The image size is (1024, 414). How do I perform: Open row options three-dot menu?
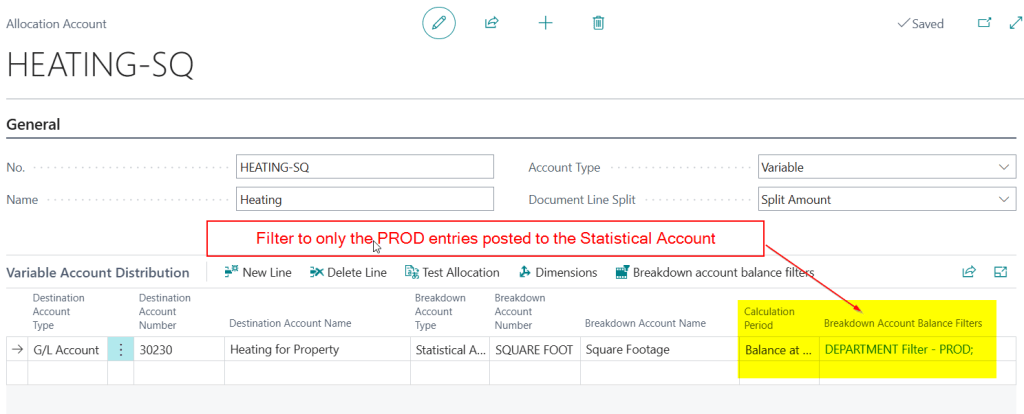(120, 350)
